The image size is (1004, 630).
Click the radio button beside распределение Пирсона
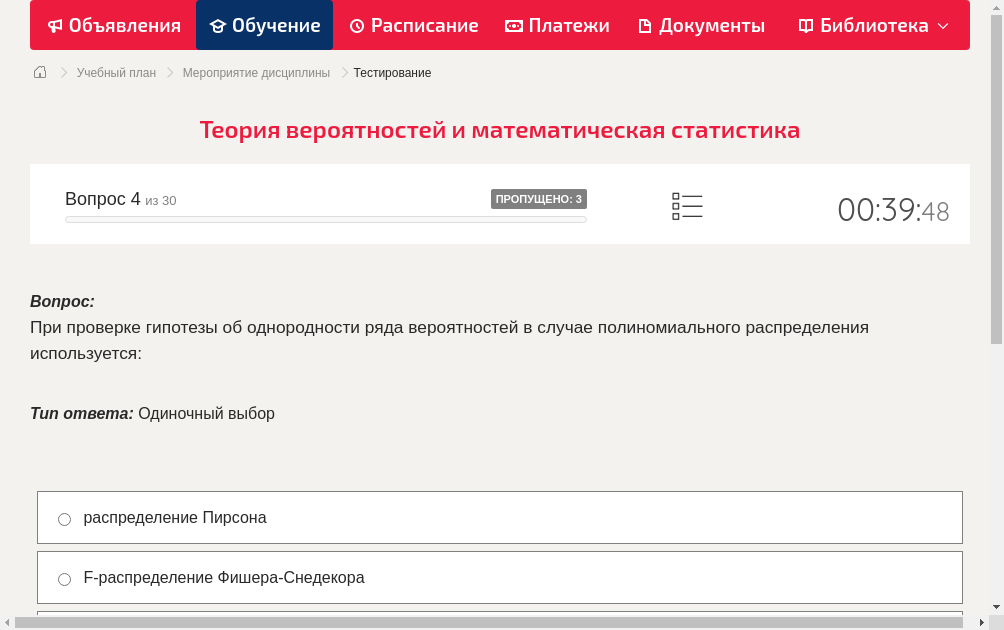tap(64, 519)
